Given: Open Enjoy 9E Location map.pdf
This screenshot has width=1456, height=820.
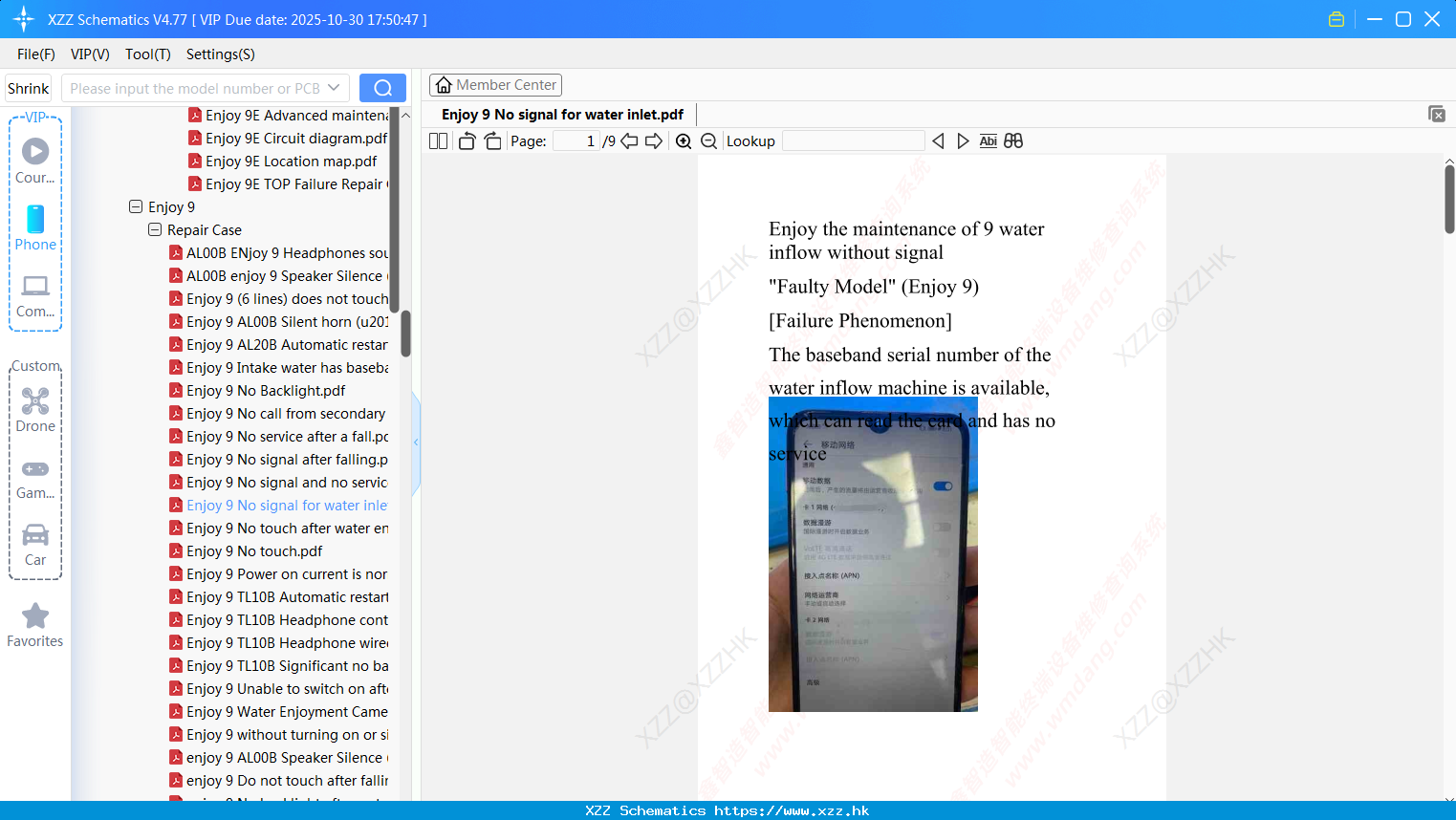Looking at the screenshot, I should [x=283, y=161].
